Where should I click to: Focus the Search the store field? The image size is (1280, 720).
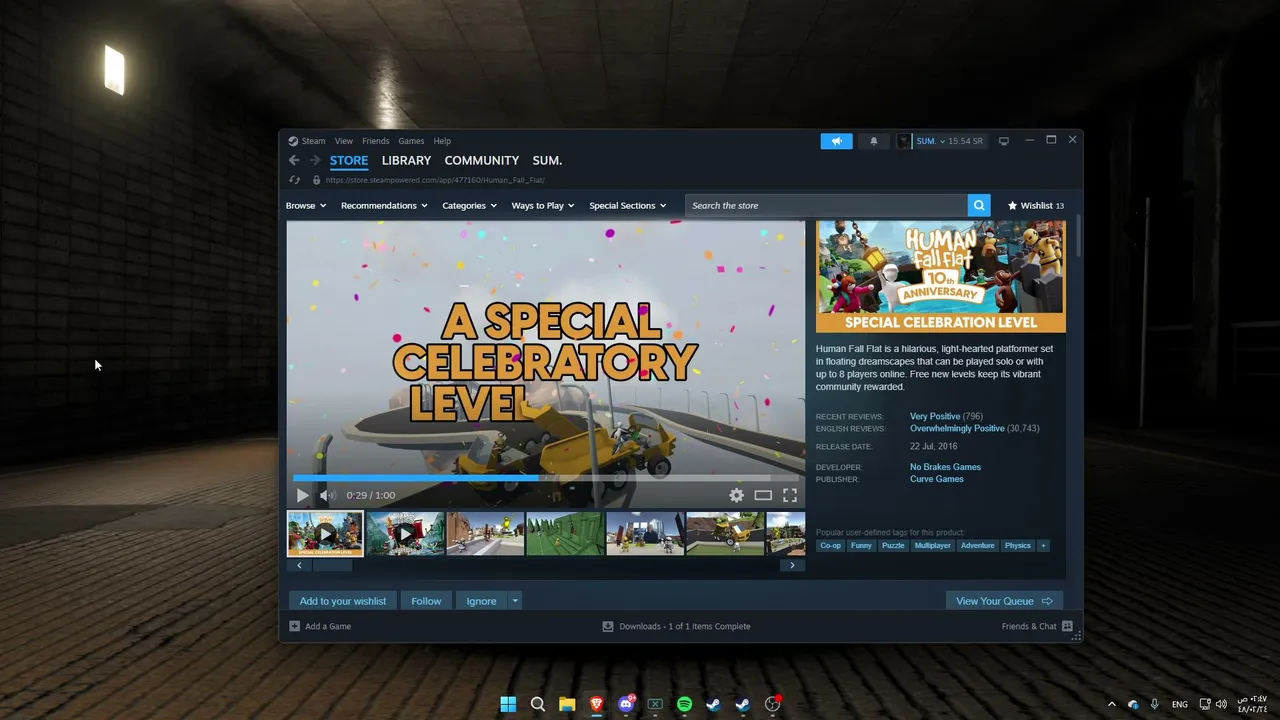(x=826, y=205)
